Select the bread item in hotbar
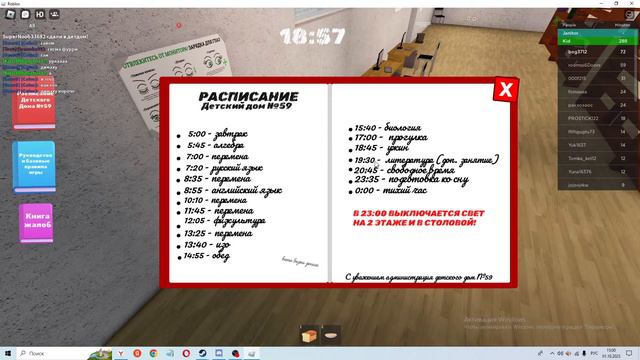Image resolution: width=640 pixels, height=360 pixels. (309, 336)
